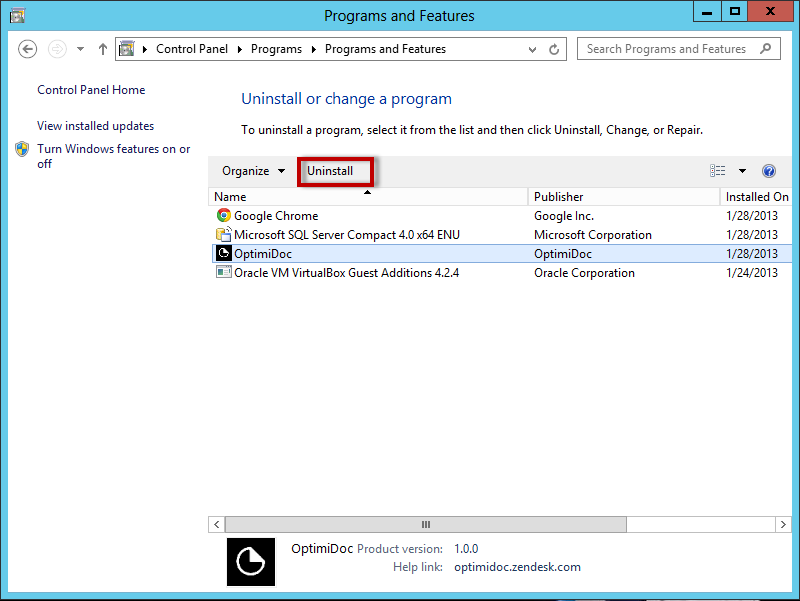Select Oracle VM VirtualBox Guest Additions entry
The width and height of the screenshot is (800, 601).
346,273
